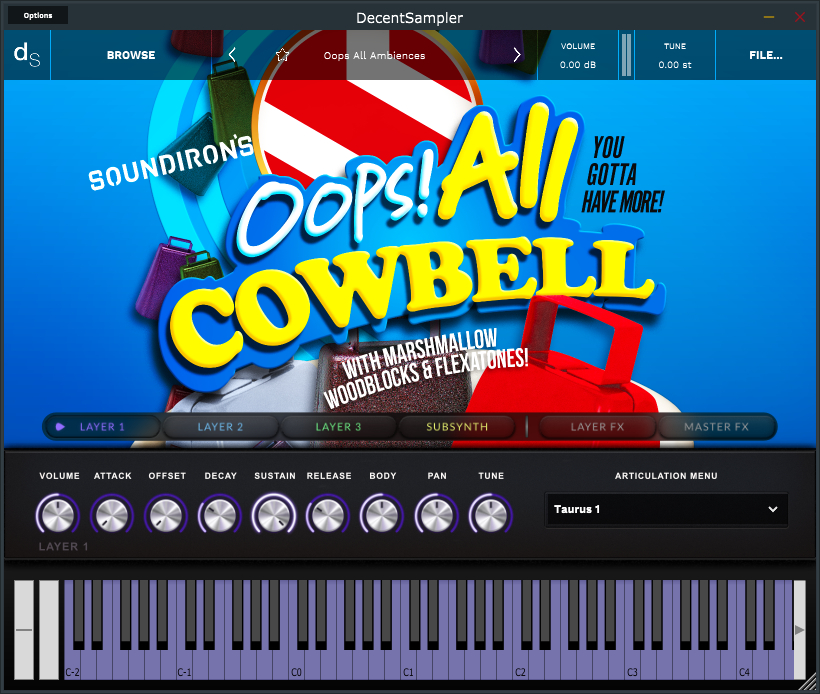Play the C0 key on keyboard

[x=296, y=666]
